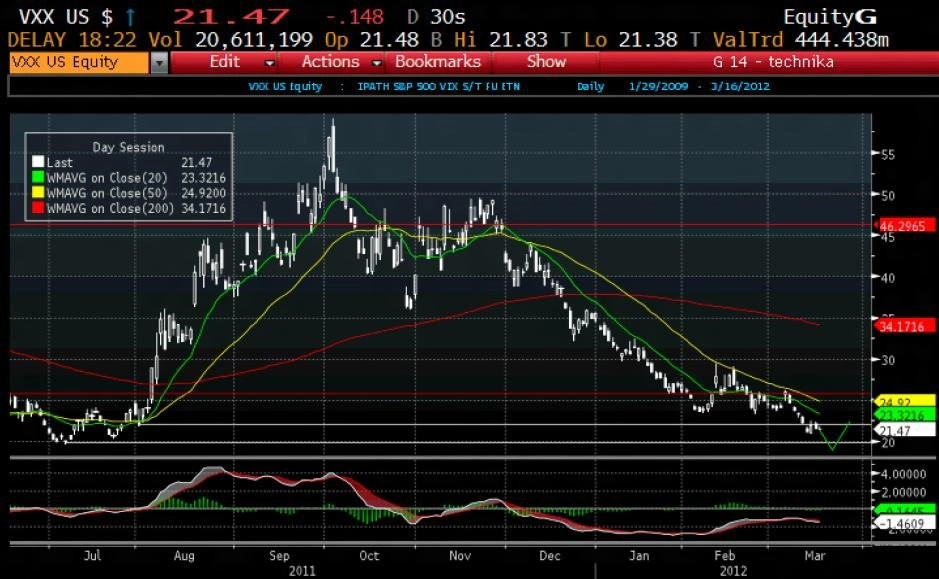Screen dimensions: 939x579
Task: Click the 2012 year label
Action: click(733, 570)
